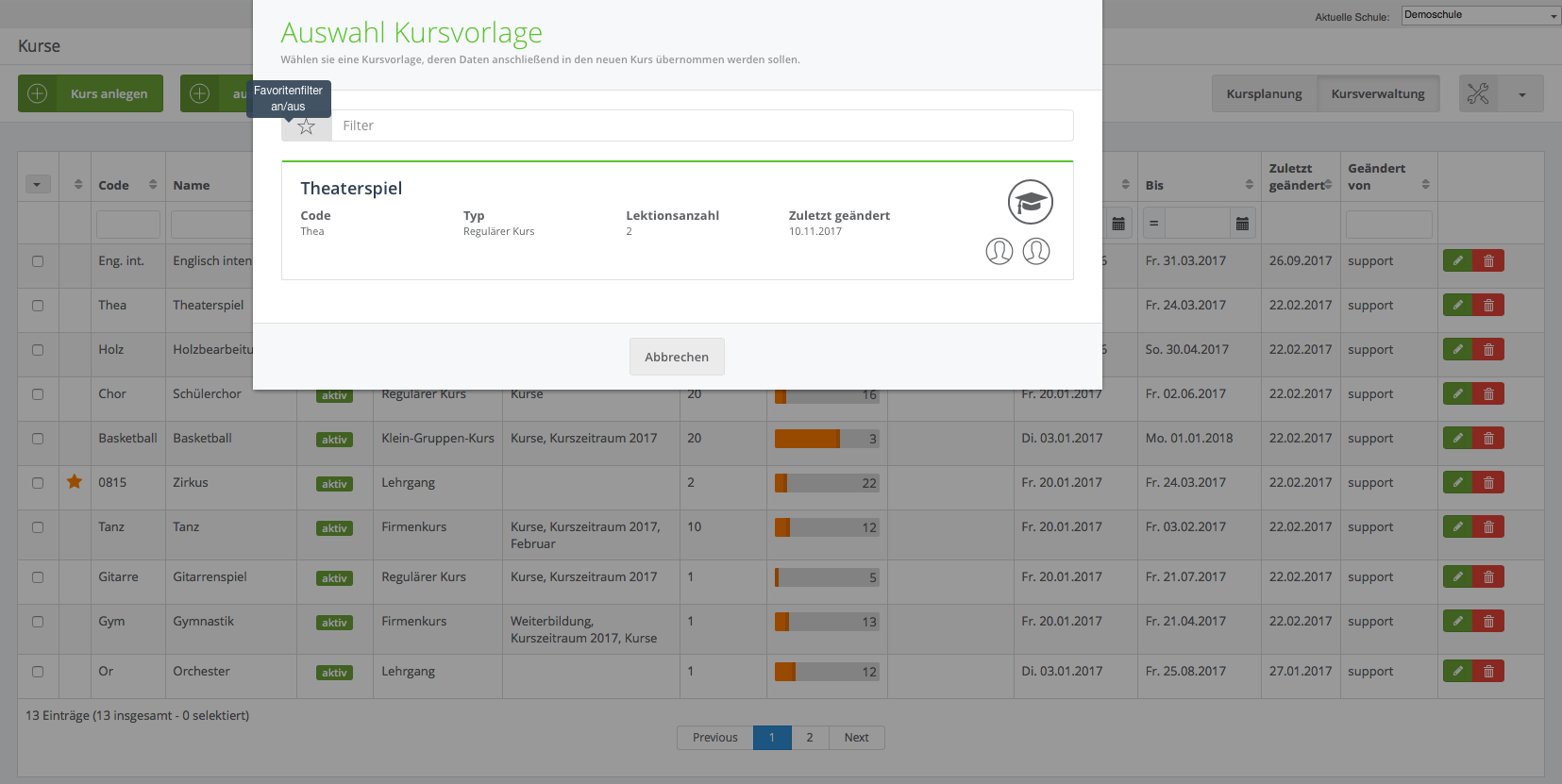Select the Theaterspiel graduation cap icon
The height and width of the screenshot is (784, 1562).
1030,202
